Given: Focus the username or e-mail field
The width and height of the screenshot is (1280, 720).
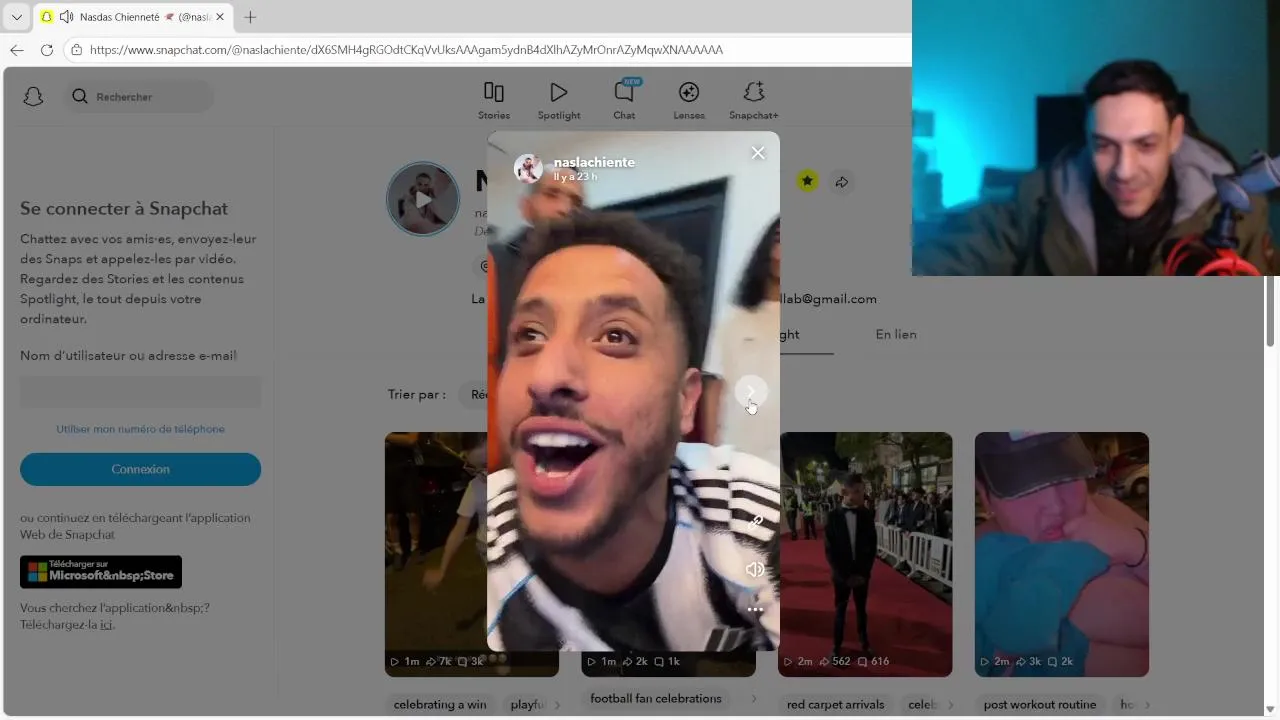Looking at the screenshot, I should [x=140, y=391].
